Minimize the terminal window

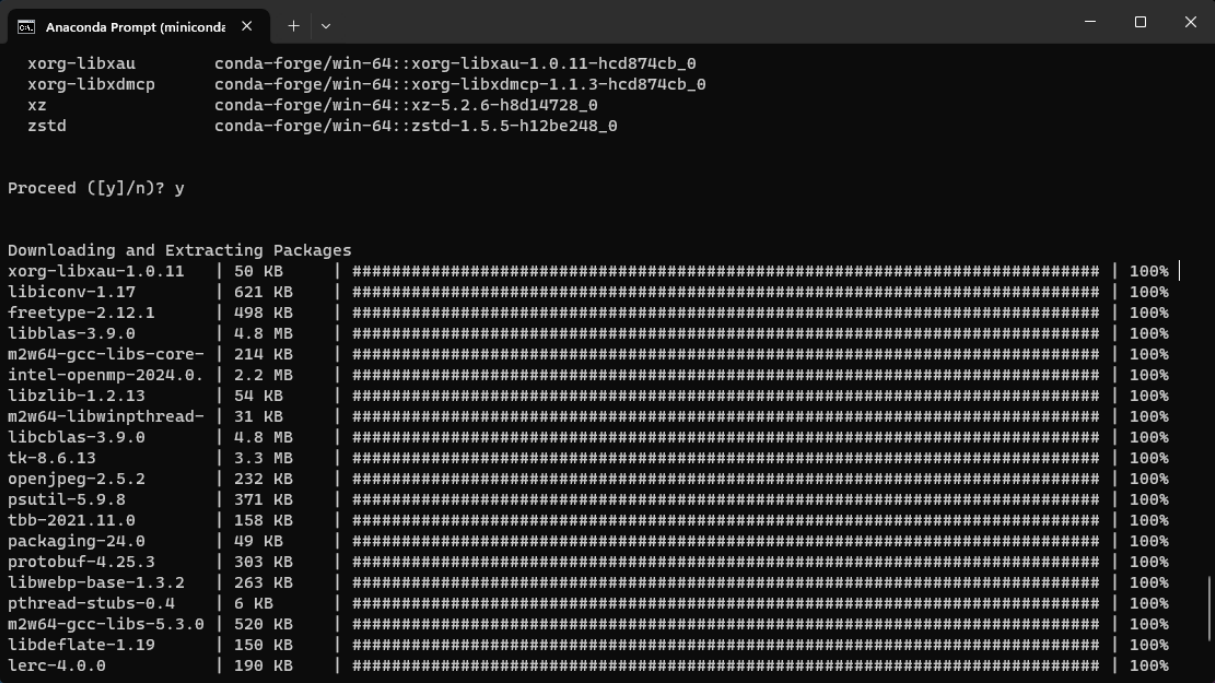click(x=1090, y=22)
